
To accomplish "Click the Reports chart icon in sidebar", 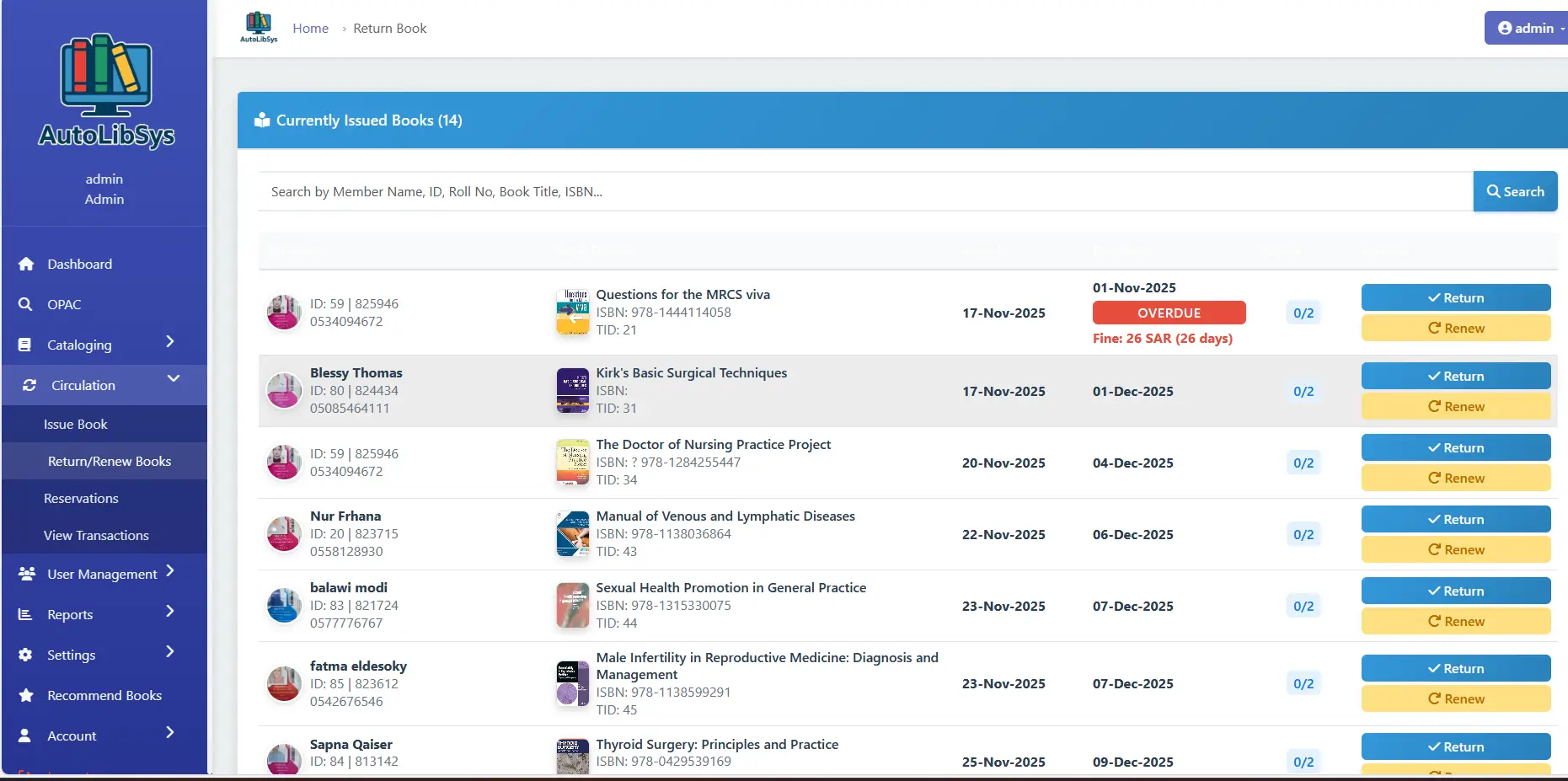I will click(26, 614).
